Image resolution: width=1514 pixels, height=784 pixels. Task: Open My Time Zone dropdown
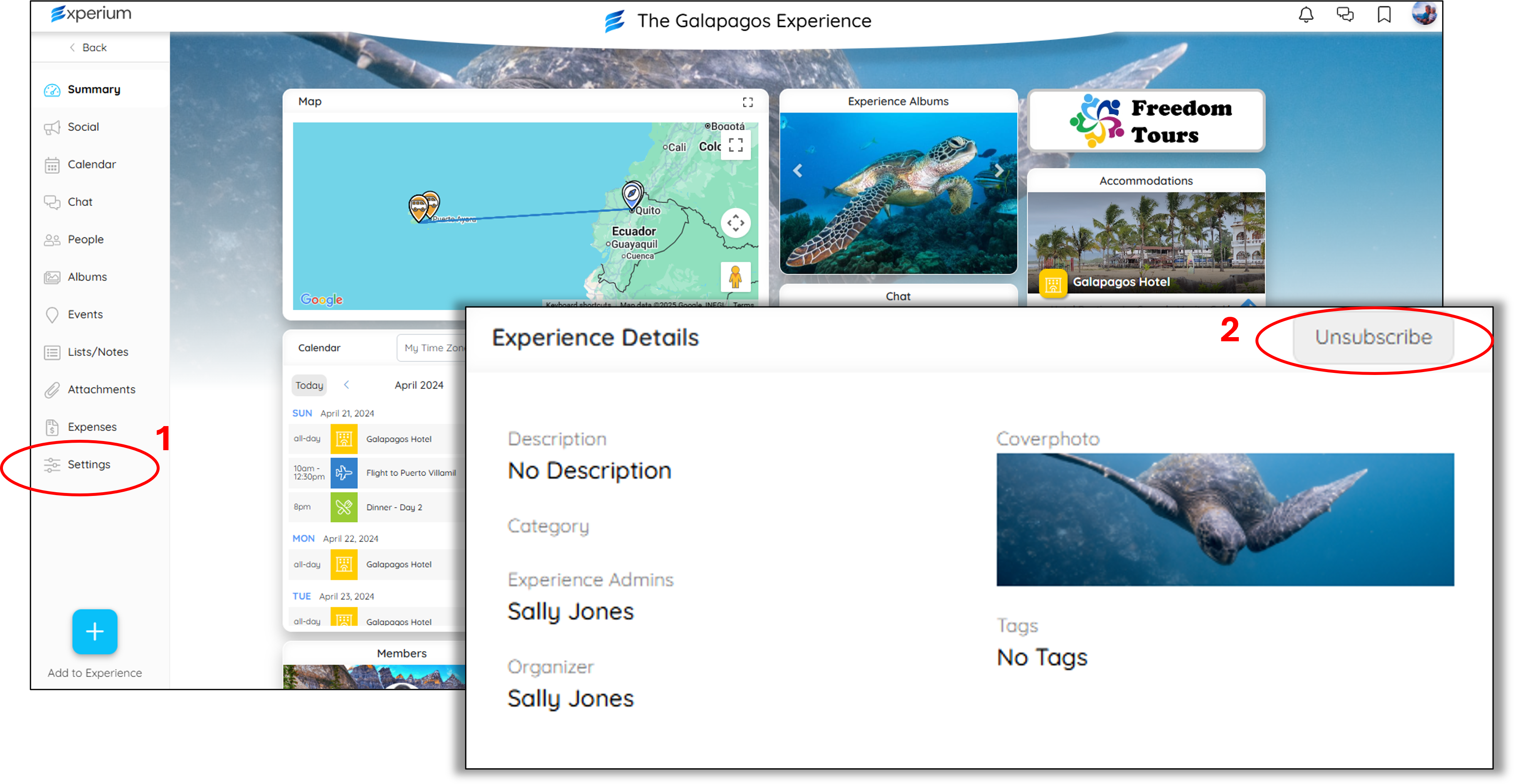coord(432,348)
